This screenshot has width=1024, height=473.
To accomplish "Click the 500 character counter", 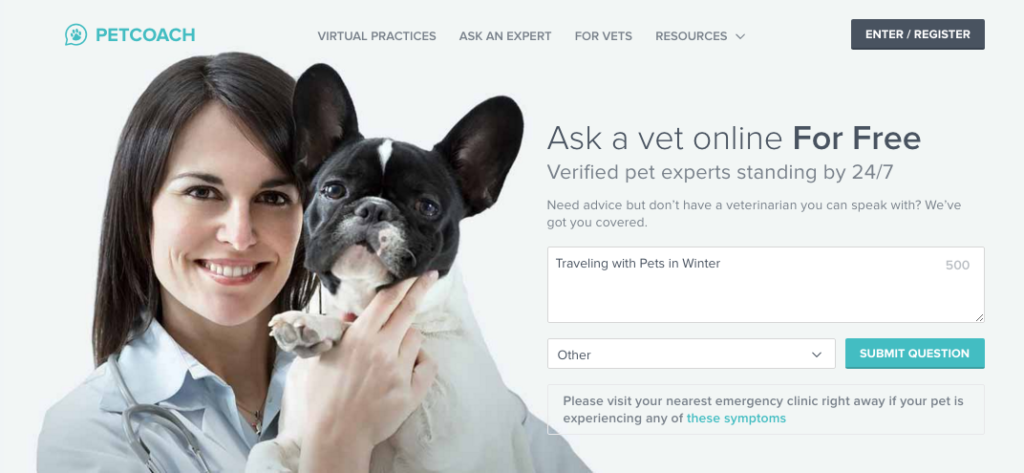I will click(x=957, y=265).
